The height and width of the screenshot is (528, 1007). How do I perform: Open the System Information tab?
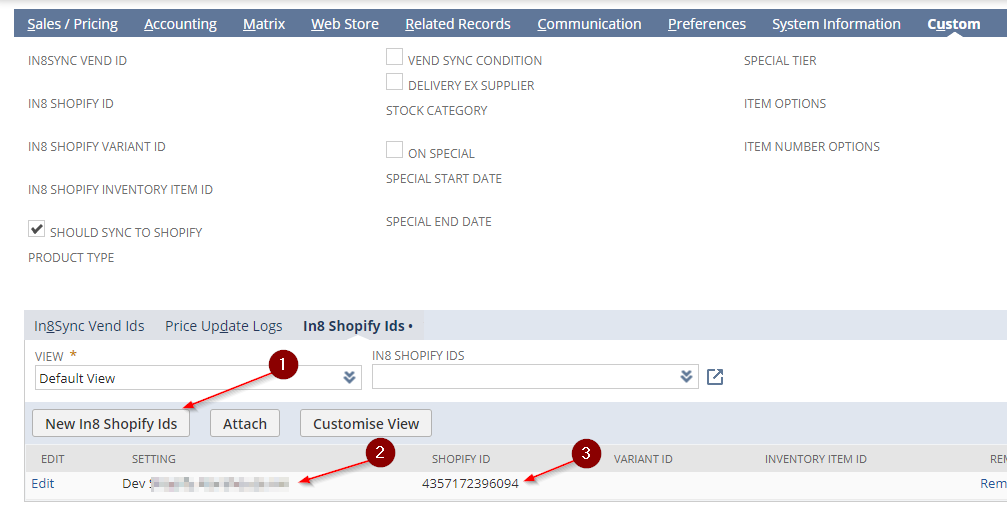pyautogui.click(x=836, y=24)
